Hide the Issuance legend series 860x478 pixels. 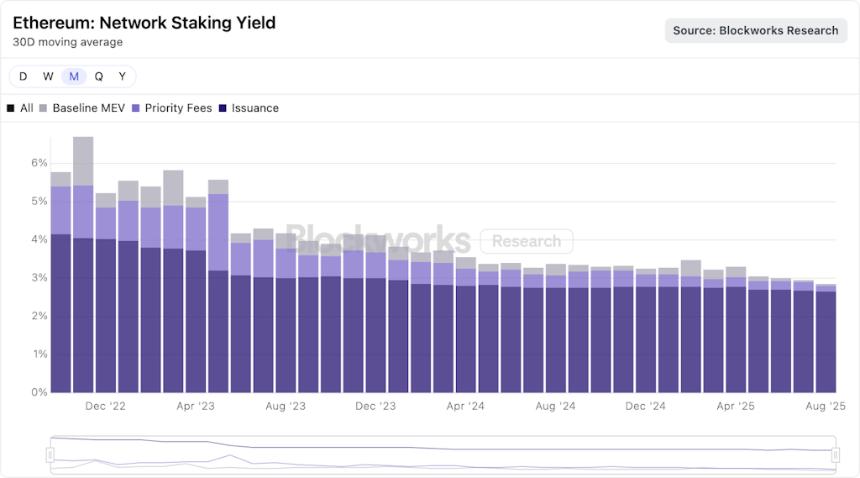pos(255,108)
